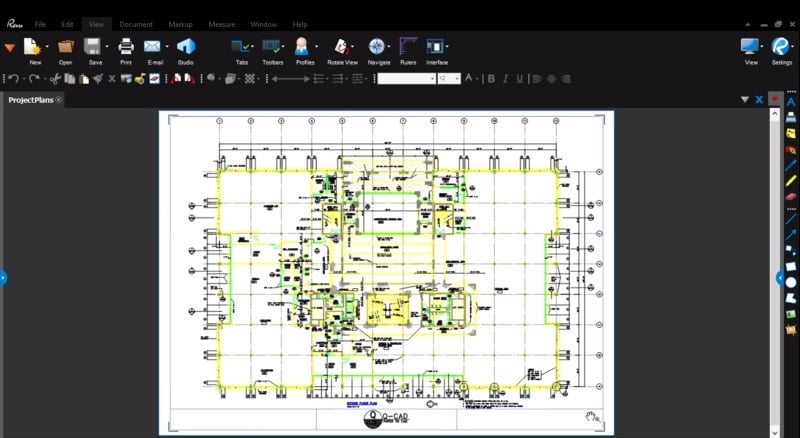
Task: Click the Paste clipboard icon
Action: (x=84, y=79)
